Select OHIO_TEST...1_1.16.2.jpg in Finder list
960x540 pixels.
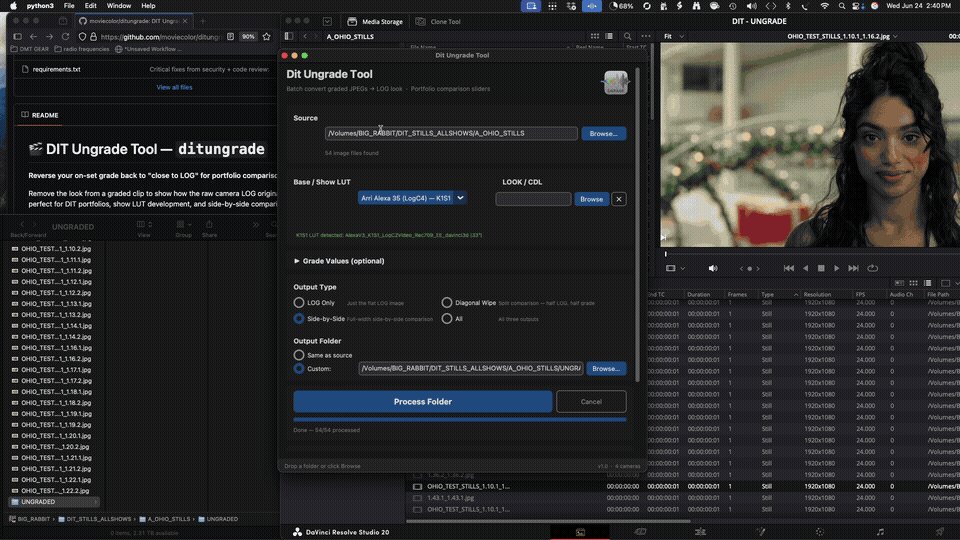click(56, 359)
